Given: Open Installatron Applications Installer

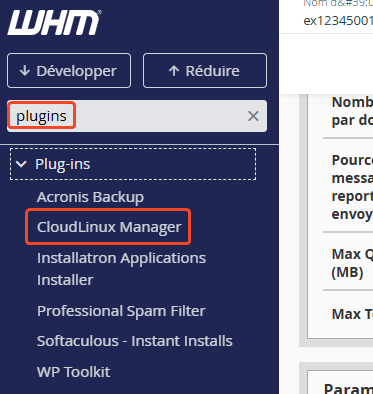Looking at the screenshot, I should (121, 269).
